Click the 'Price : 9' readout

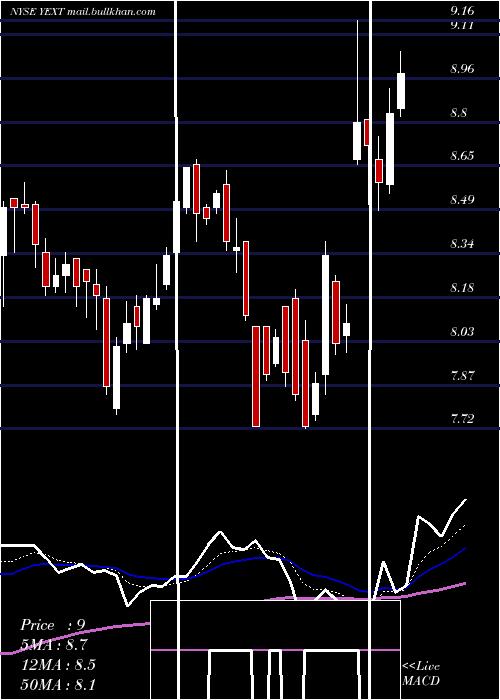click(x=53, y=625)
